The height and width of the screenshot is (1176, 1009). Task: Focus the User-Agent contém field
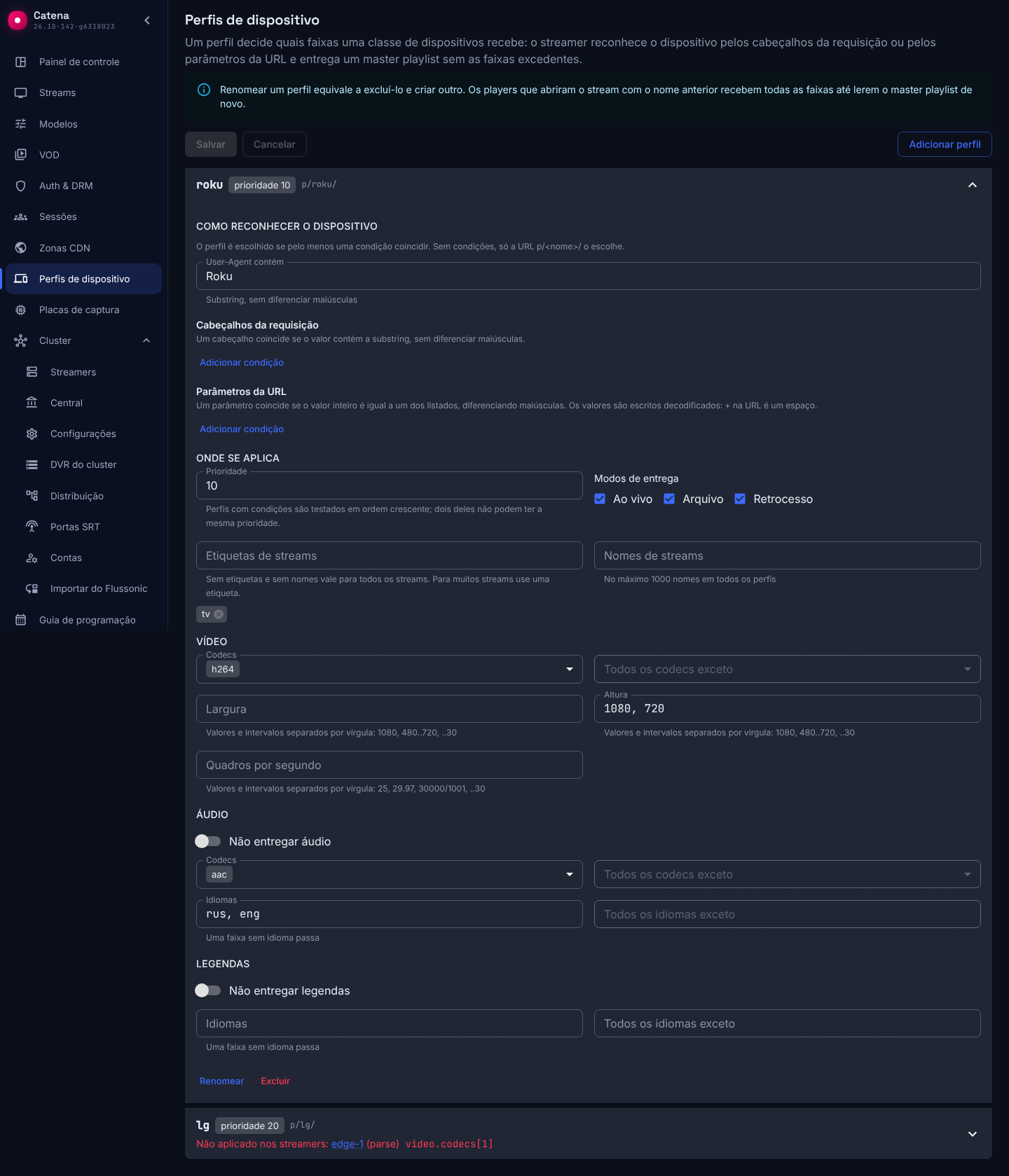(589, 276)
